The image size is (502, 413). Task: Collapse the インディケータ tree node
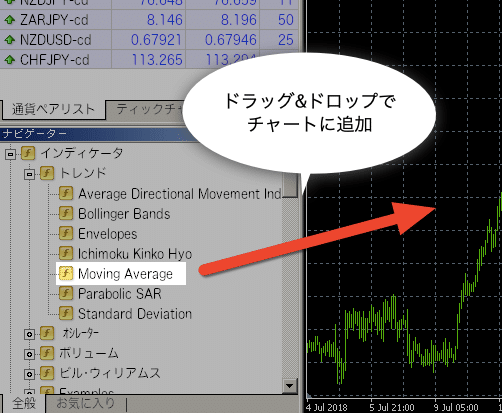tap(11, 154)
